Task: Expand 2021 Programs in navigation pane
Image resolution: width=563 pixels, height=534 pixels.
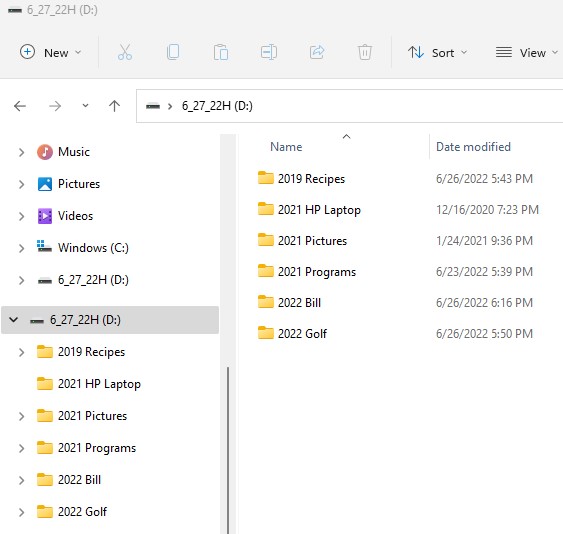Action: (21, 448)
